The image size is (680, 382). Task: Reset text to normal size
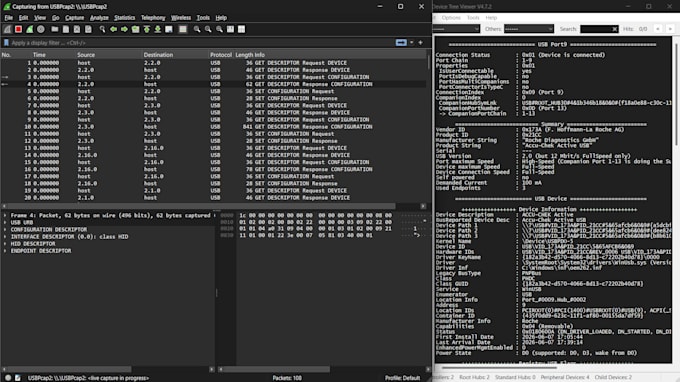(x=219, y=29)
